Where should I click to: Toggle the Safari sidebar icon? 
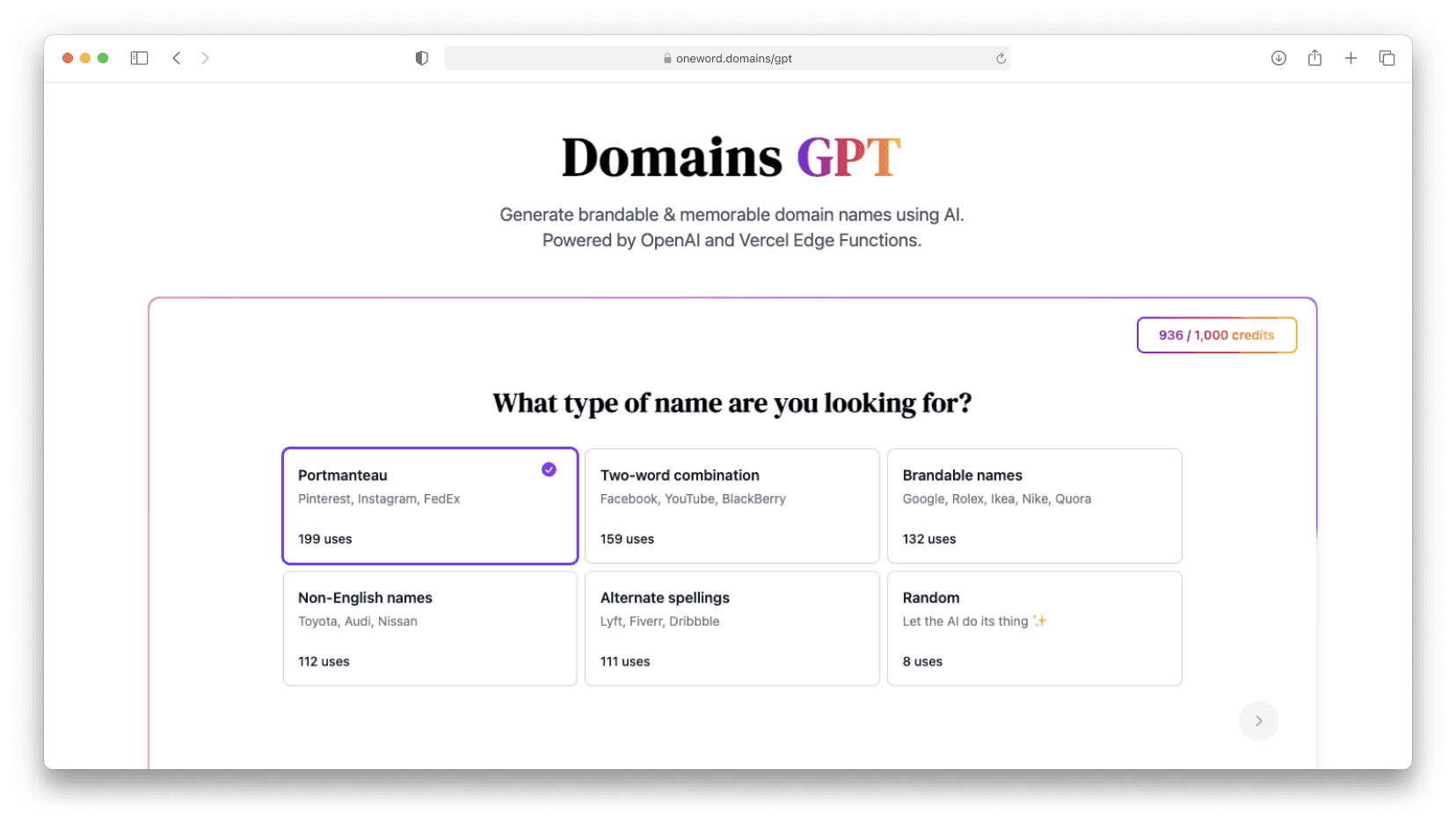click(139, 57)
